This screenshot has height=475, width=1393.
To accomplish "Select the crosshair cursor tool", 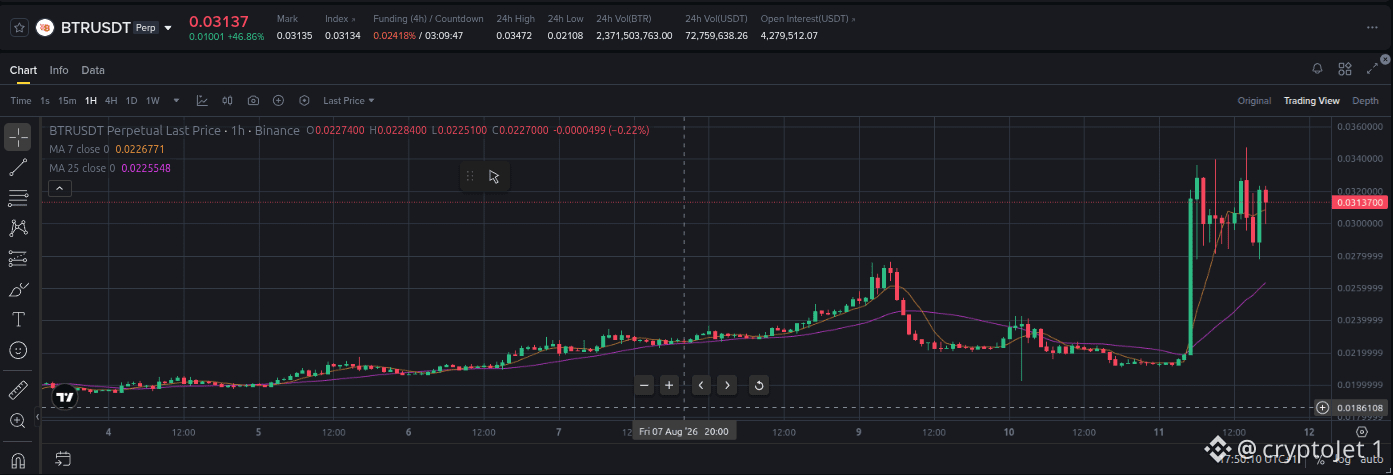I will tap(18, 136).
